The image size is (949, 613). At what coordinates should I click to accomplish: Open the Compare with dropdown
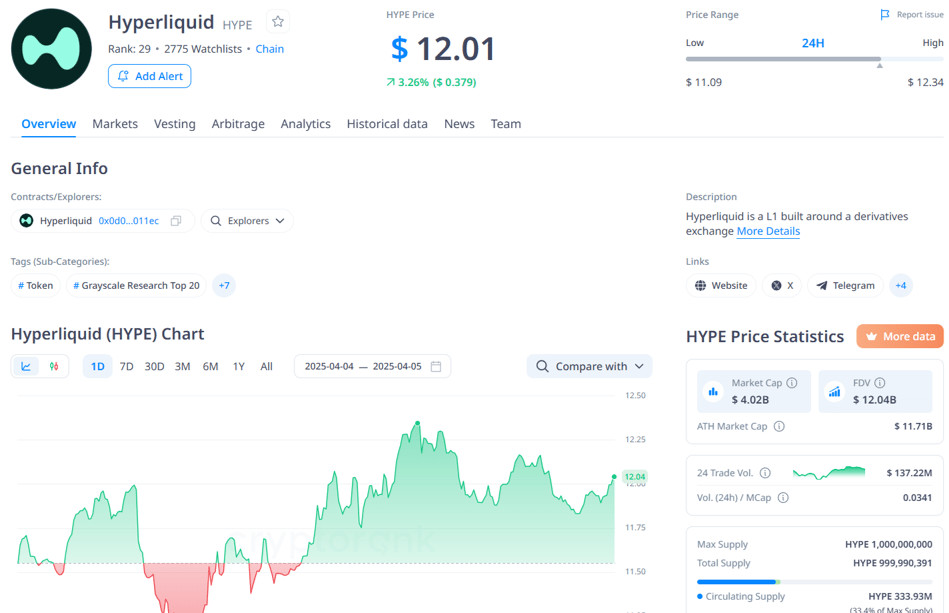point(589,367)
